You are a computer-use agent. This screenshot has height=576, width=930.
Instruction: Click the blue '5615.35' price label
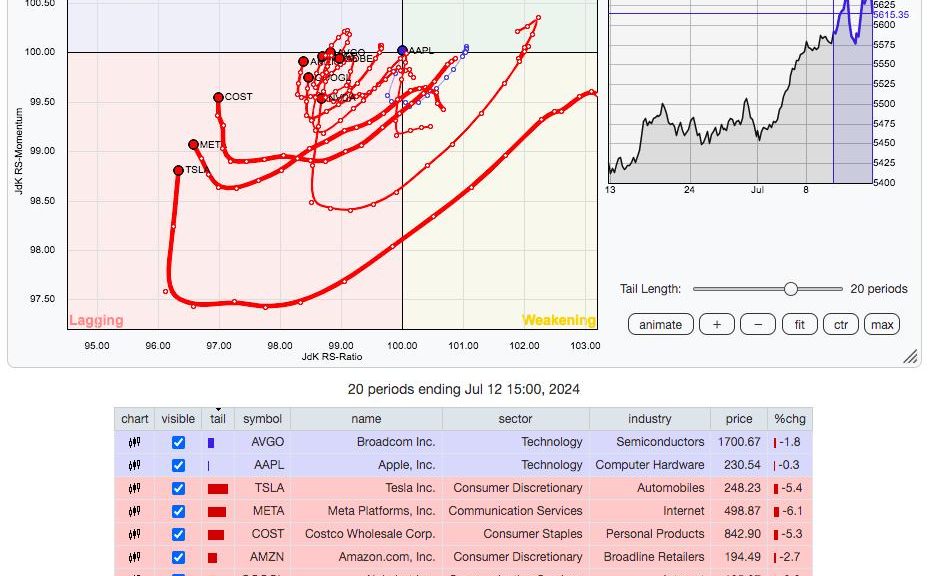click(891, 15)
